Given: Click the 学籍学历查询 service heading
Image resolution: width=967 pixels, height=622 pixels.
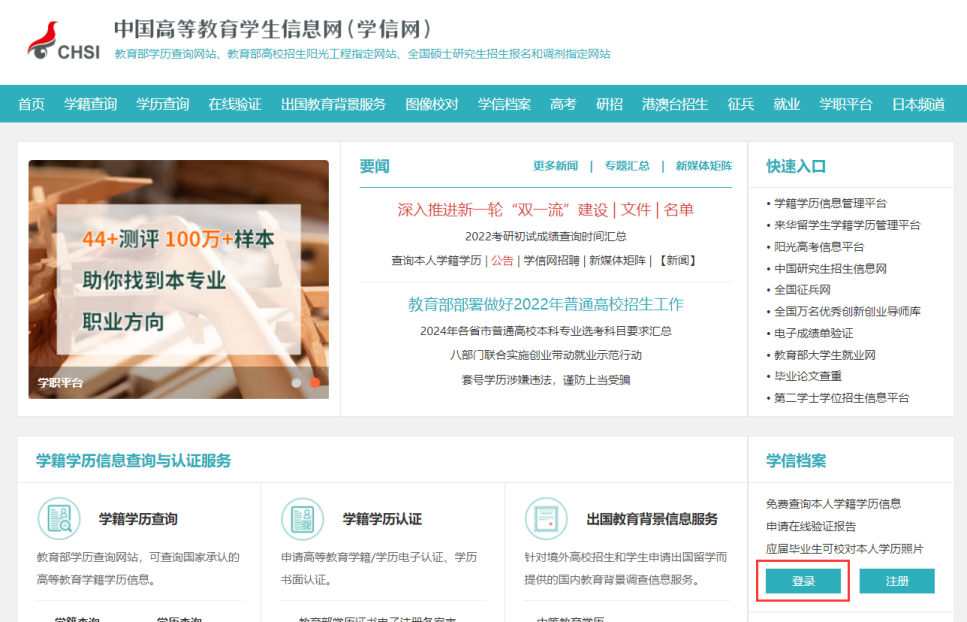Looking at the screenshot, I should [138, 519].
